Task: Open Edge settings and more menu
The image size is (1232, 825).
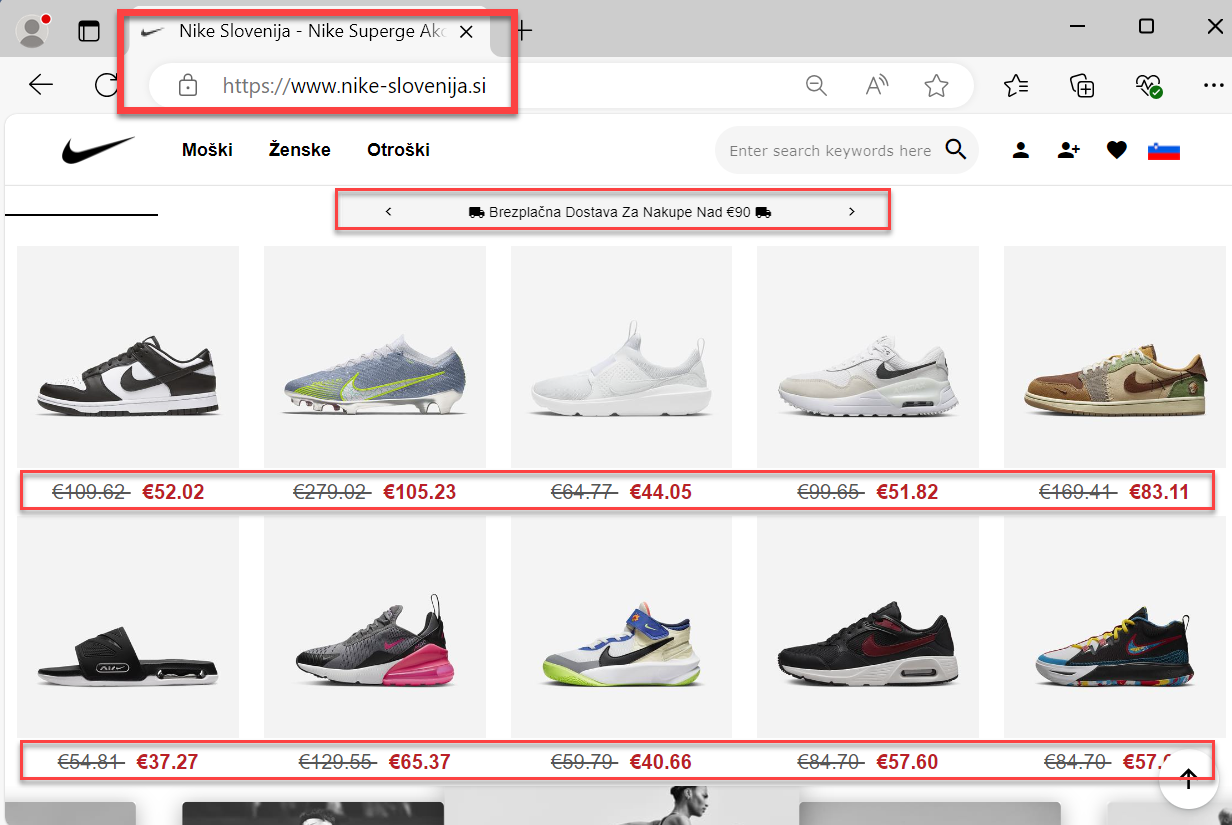Action: click(x=1213, y=86)
